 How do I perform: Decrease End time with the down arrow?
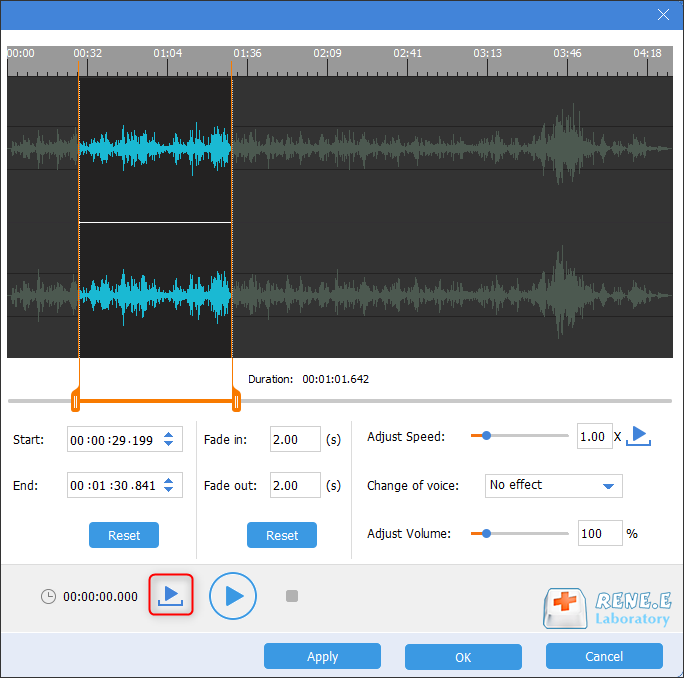(168, 489)
